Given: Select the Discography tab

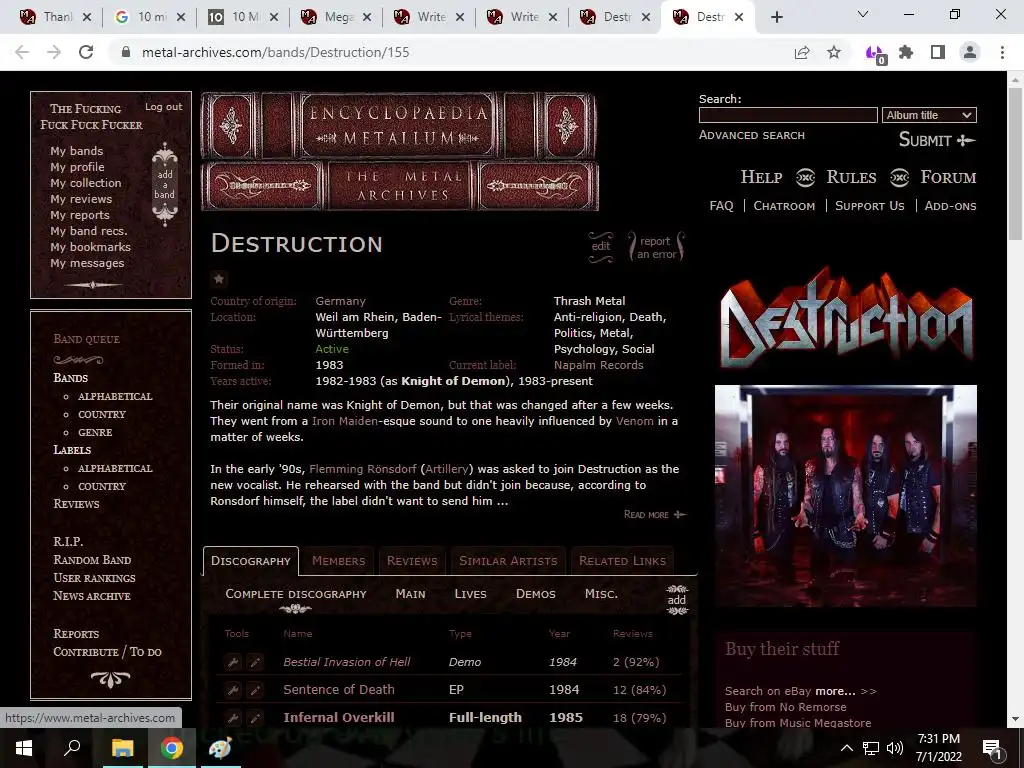Looking at the screenshot, I should 251,561.
